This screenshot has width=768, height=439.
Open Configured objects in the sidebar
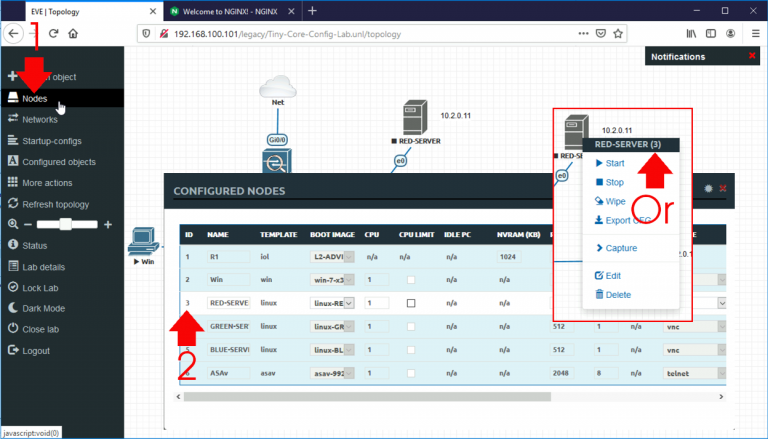pyautogui.click(x=58, y=162)
